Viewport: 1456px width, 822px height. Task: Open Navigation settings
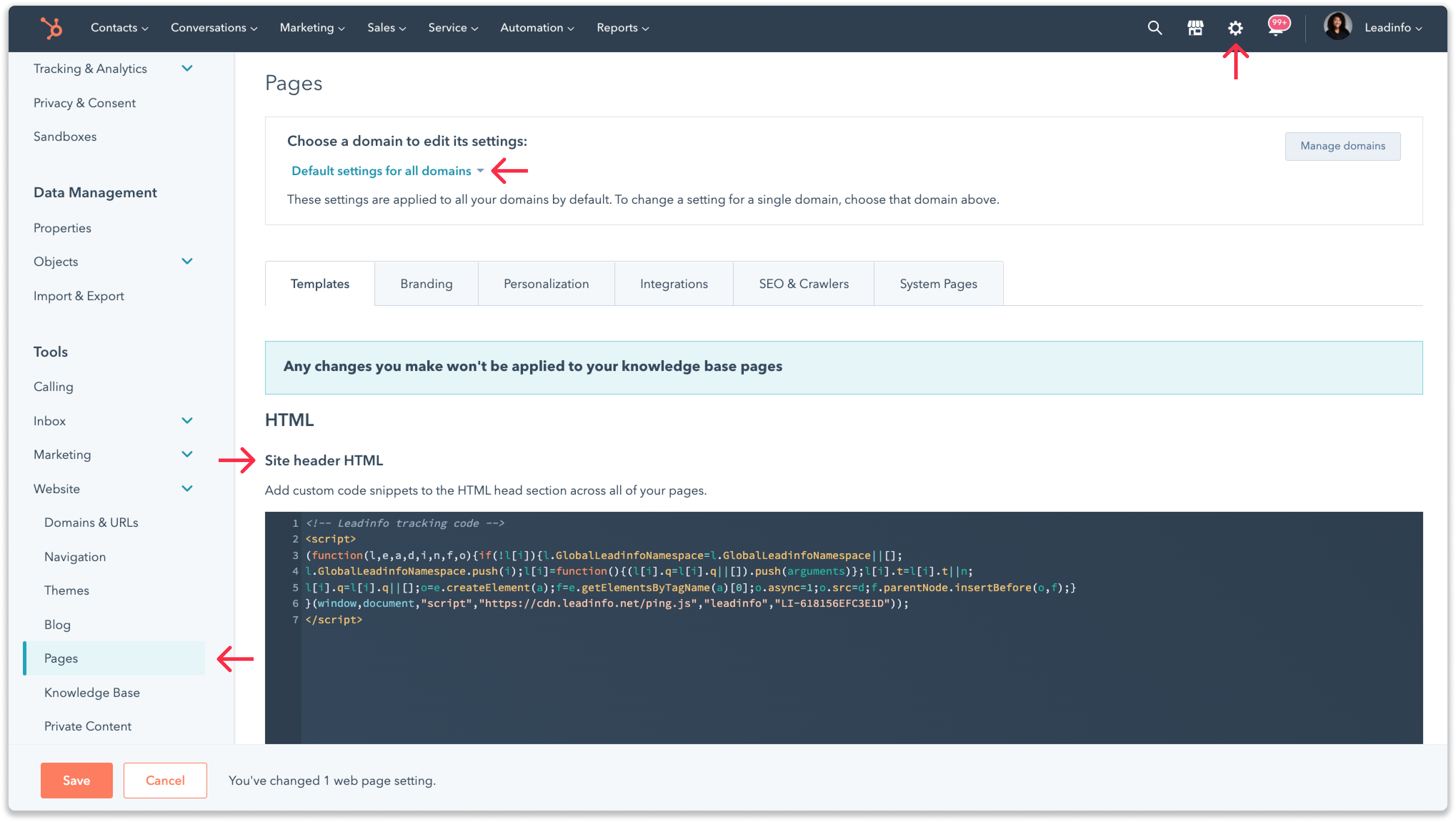75,557
